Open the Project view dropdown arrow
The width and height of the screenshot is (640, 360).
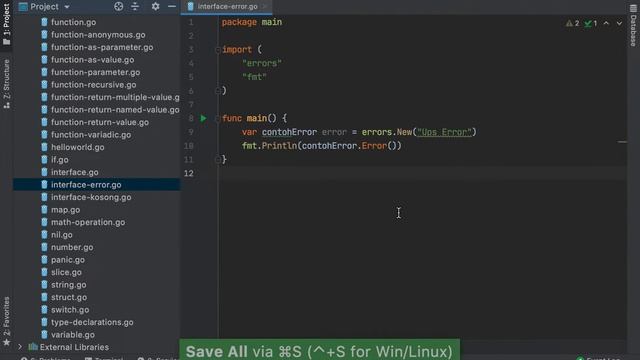coord(67,7)
